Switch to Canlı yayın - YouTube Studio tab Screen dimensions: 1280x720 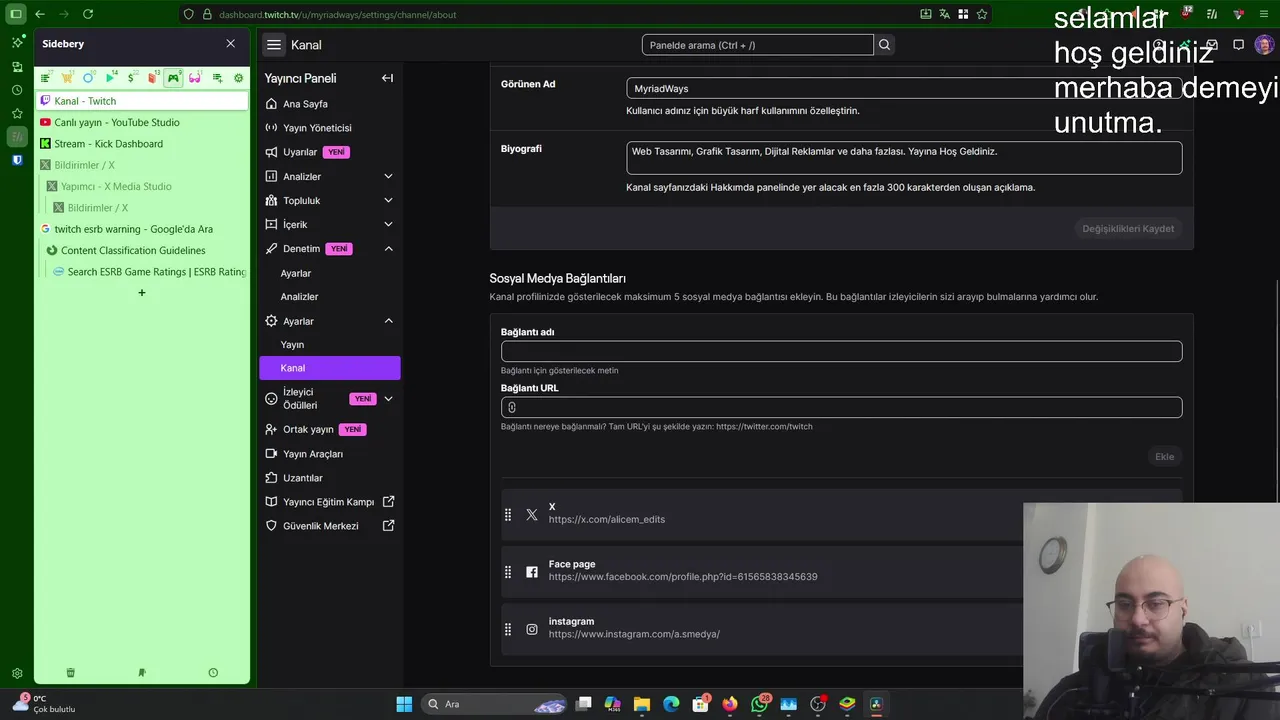(x=143, y=122)
